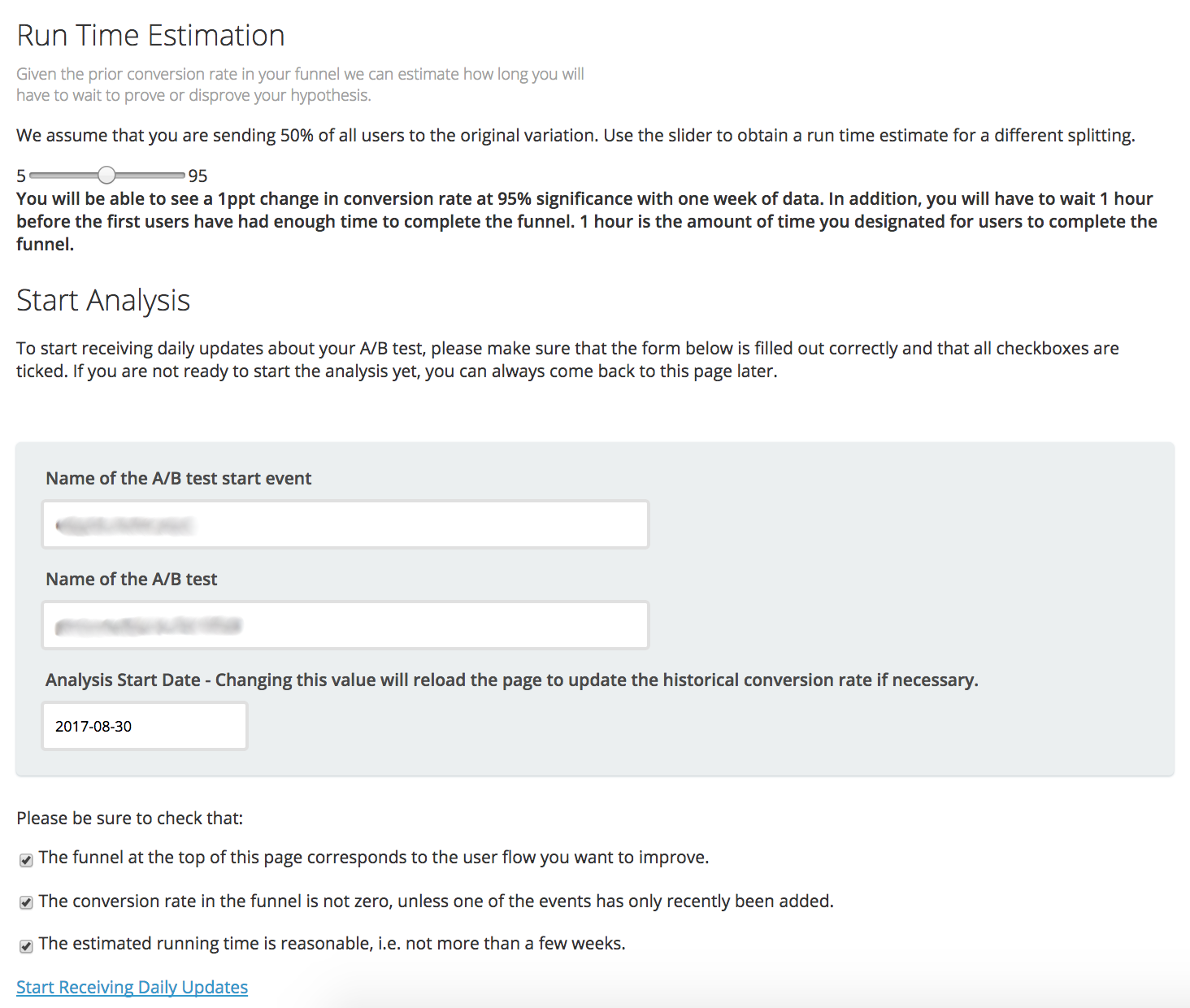Click Start Receiving Daily Updates link
The image size is (1190, 1008).
point(132,987)
